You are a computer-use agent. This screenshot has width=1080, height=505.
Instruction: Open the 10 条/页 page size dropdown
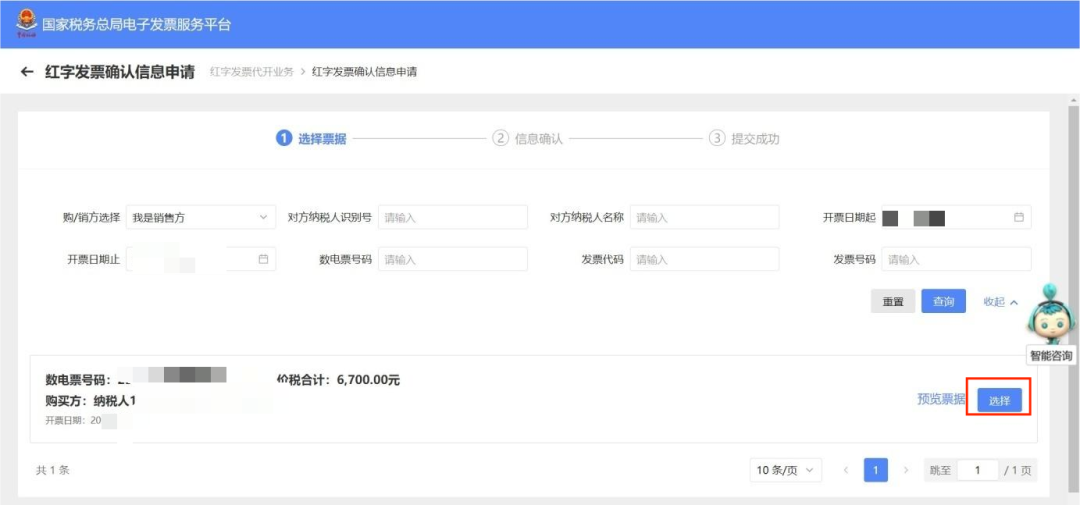(785, 470)
